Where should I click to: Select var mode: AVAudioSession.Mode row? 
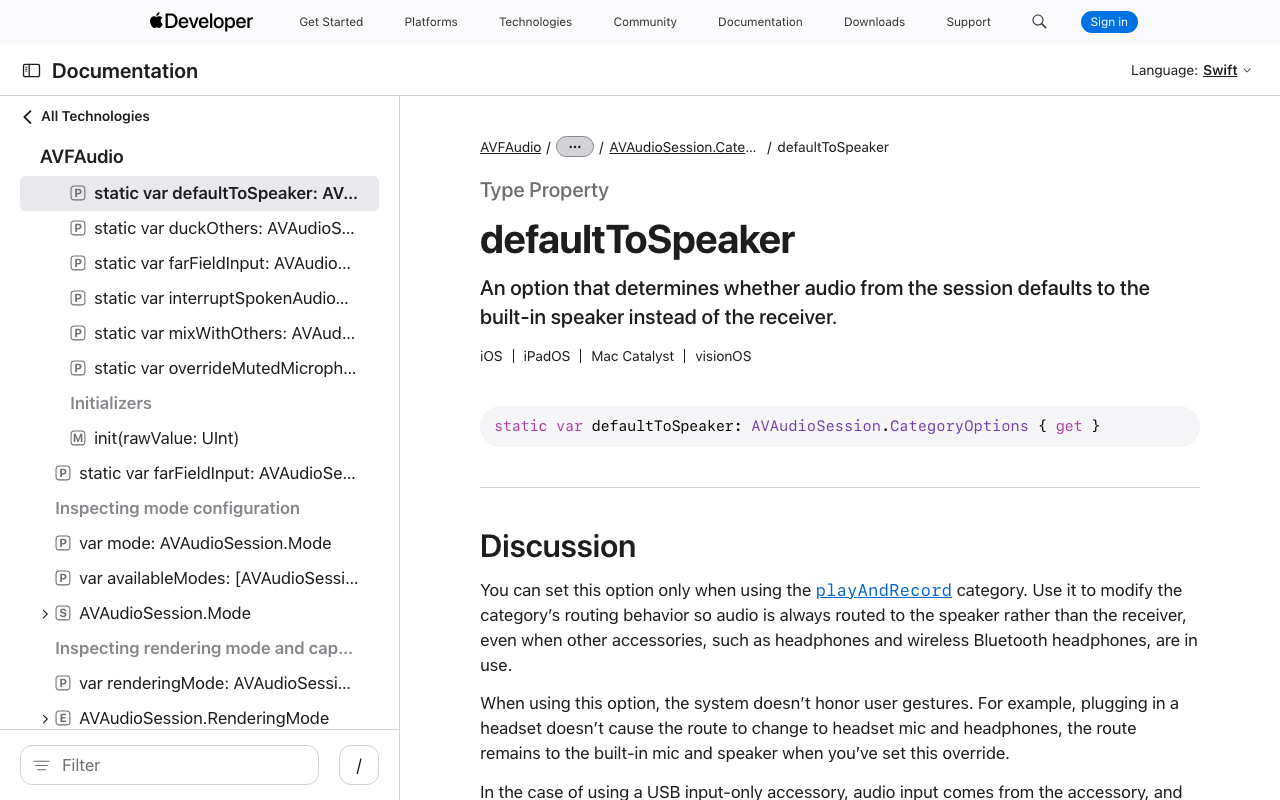coord(199,543)
